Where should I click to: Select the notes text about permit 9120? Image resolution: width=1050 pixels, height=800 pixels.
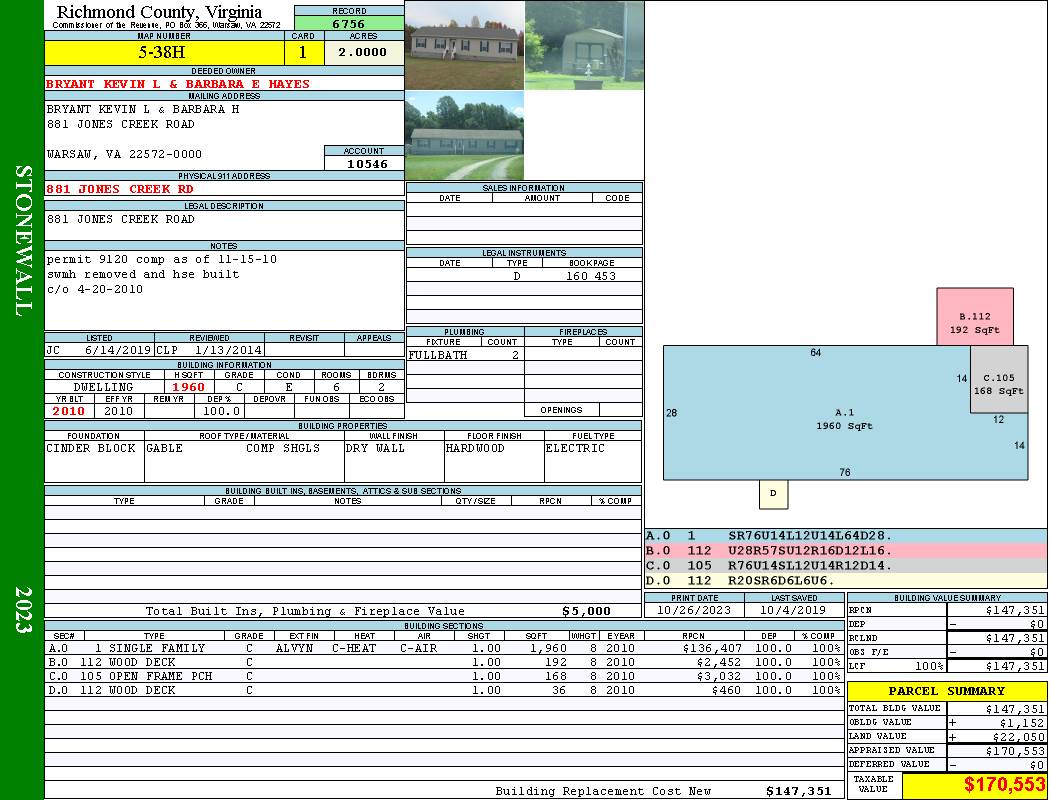click(x=162, y=260)
